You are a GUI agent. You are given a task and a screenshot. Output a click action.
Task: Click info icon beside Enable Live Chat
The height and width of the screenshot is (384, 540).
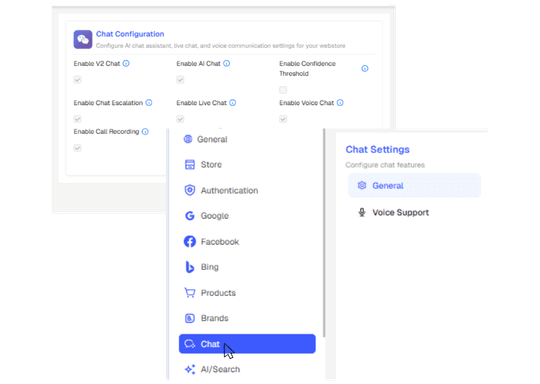click(x=233, y=103)
